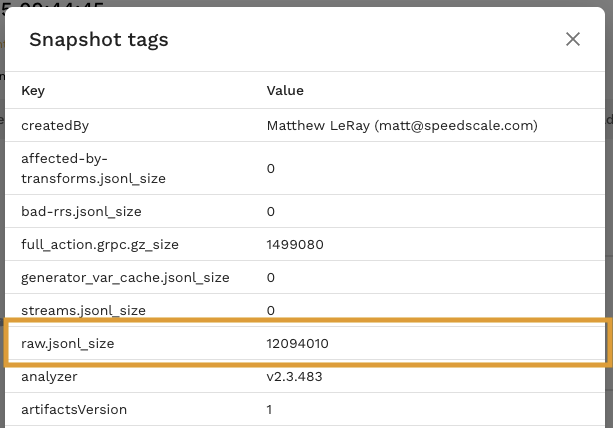The image size is (613, 428).
Task: Select the 'v2.3.483' analyzer version value
Action: (294, 377)
